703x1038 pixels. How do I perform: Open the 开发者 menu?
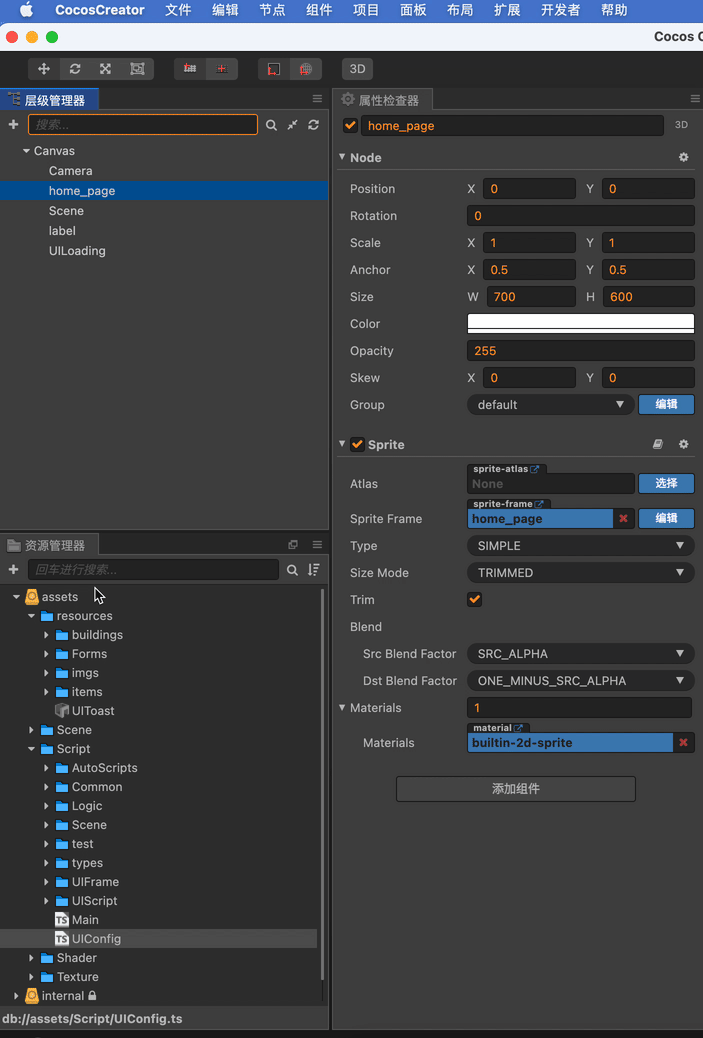tap(561, 10)
